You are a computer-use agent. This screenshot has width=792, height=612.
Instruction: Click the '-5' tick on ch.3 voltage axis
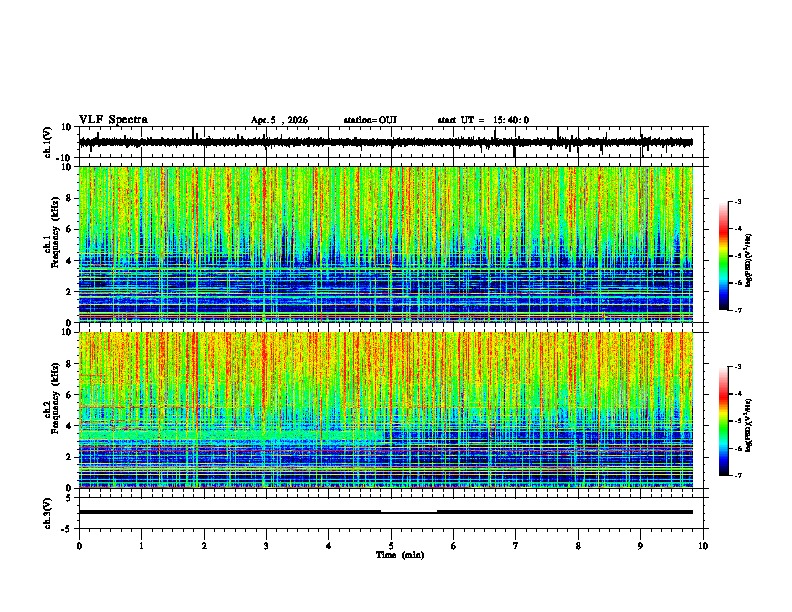pos(68,529)
